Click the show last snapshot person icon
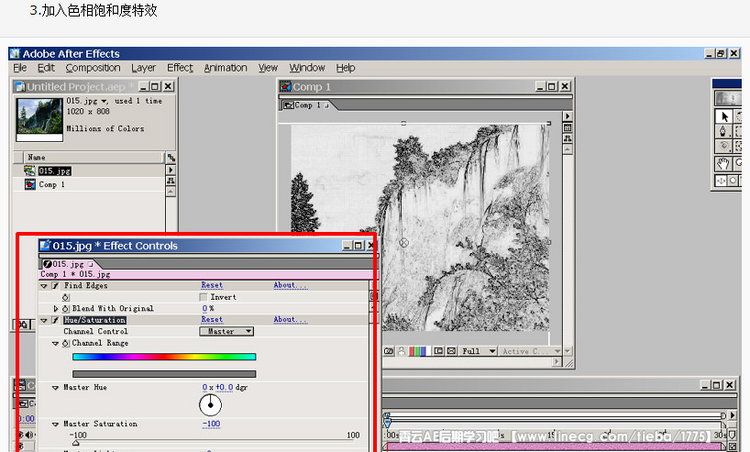This screenshot has height=452, width=750. pos(401,352)
